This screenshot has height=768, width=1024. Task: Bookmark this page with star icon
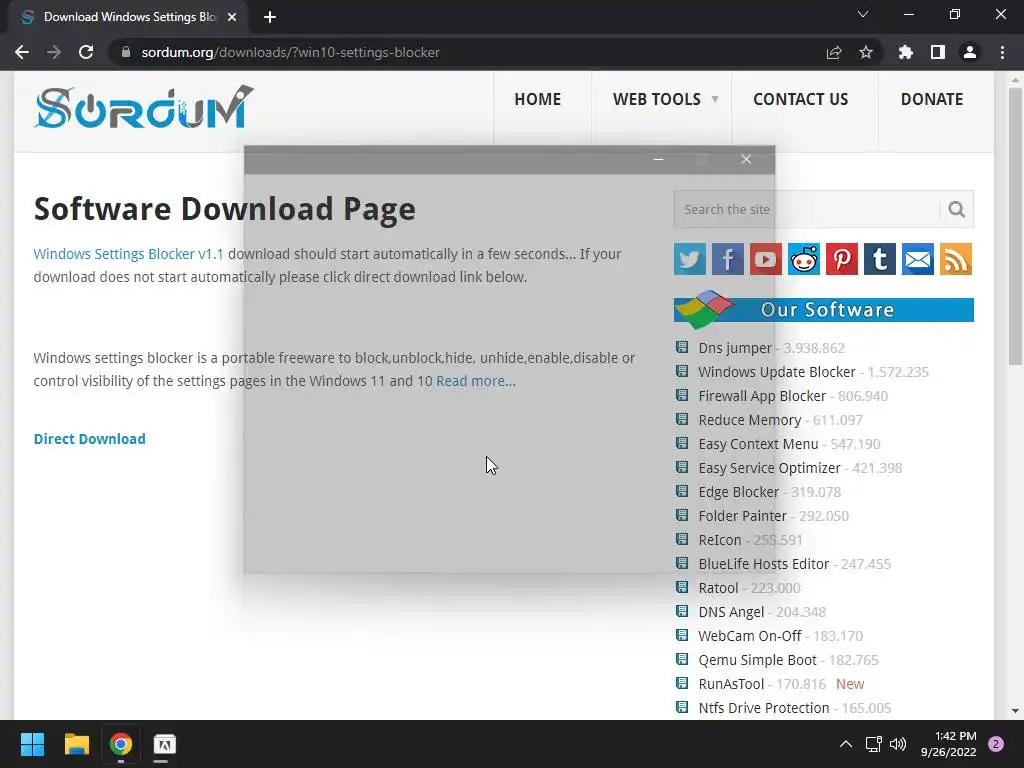click(x=866, y=52)
